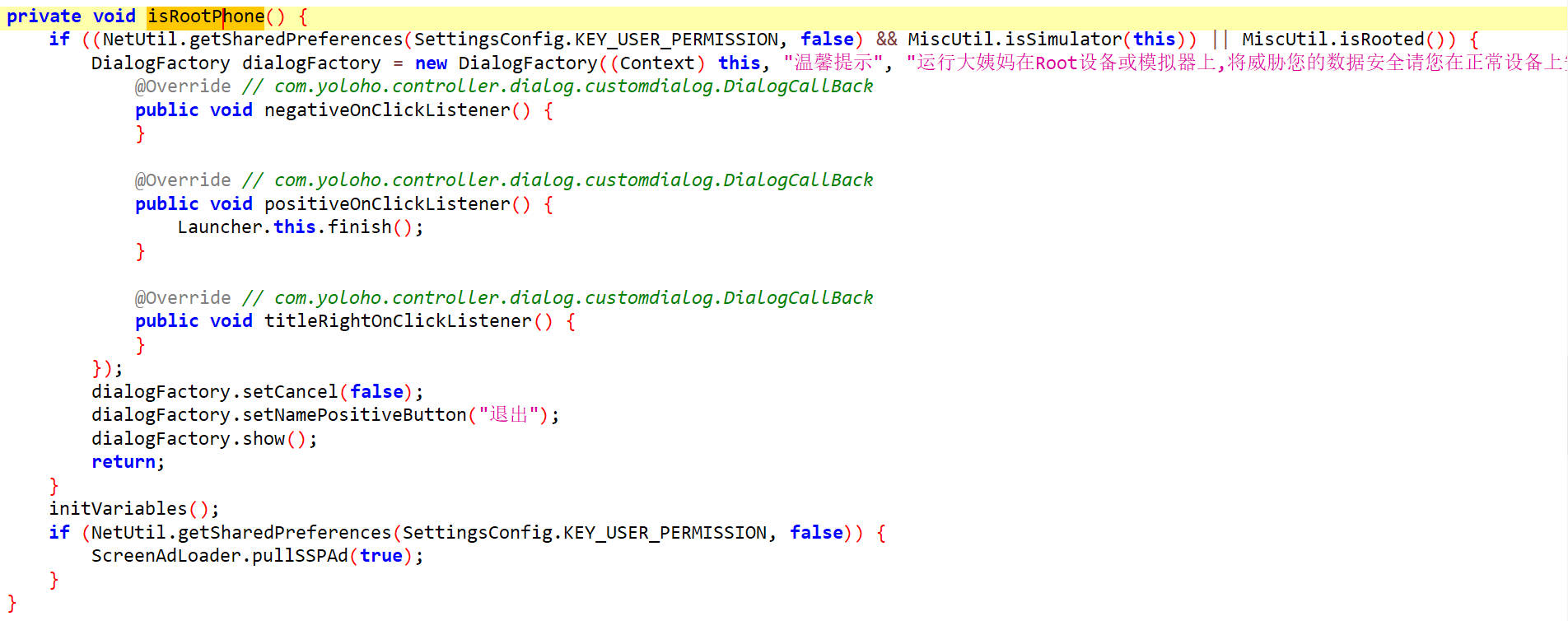Click the "温馨提示" string literal

coord(833,63)
